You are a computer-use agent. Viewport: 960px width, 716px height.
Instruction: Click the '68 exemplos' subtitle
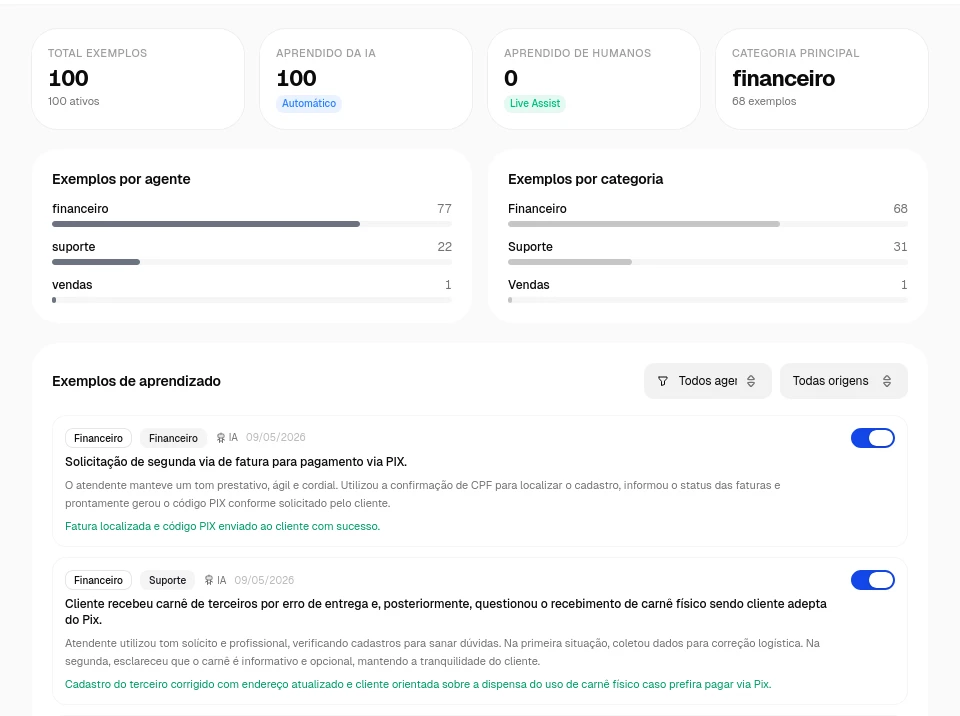(764, 101)
